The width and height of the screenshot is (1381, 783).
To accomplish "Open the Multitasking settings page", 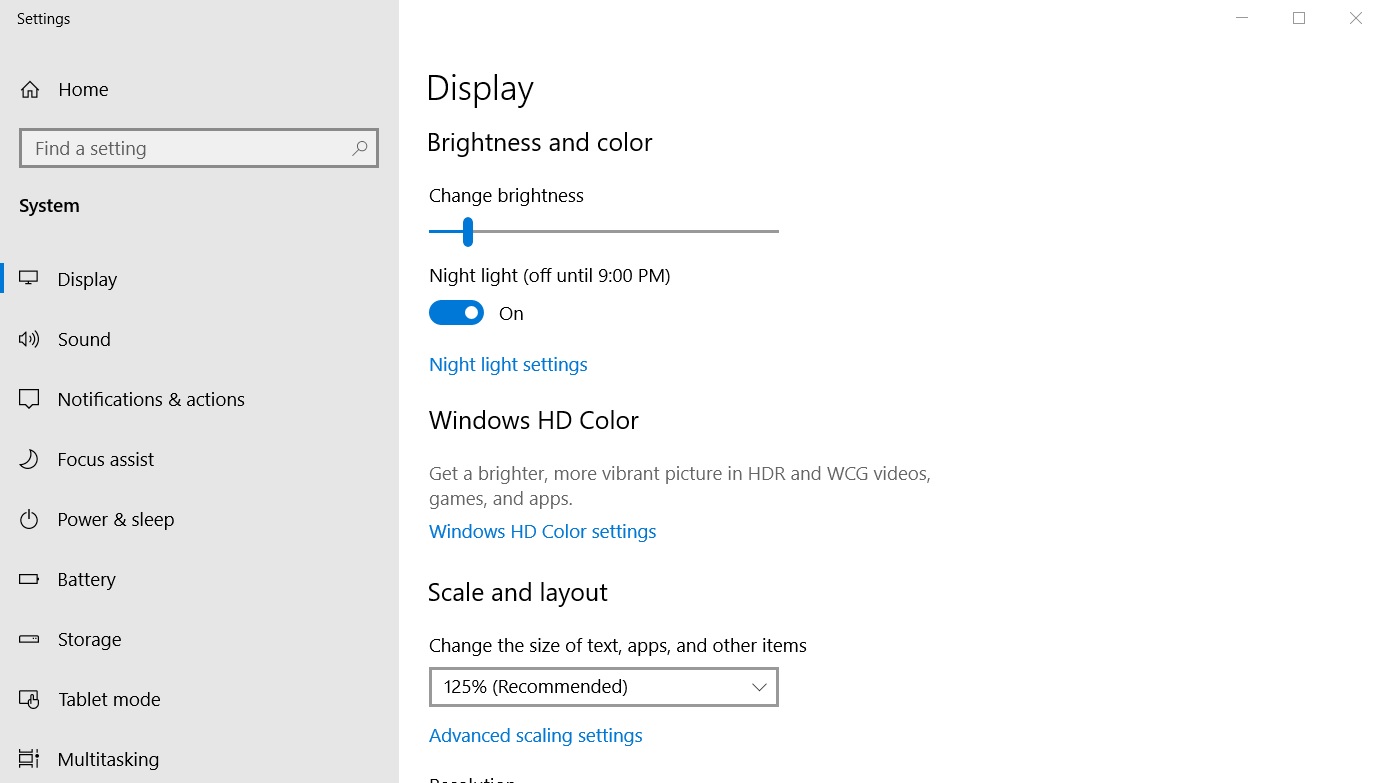I will [199, 759].
